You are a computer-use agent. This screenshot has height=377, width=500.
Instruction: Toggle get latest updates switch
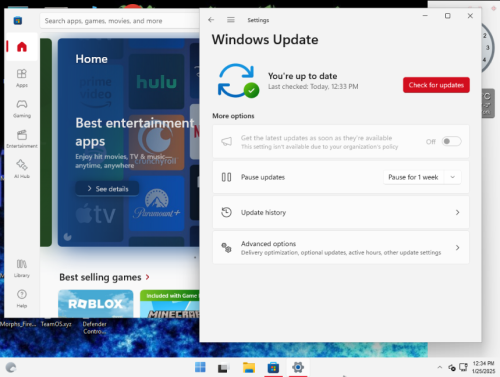pos(451,141)
